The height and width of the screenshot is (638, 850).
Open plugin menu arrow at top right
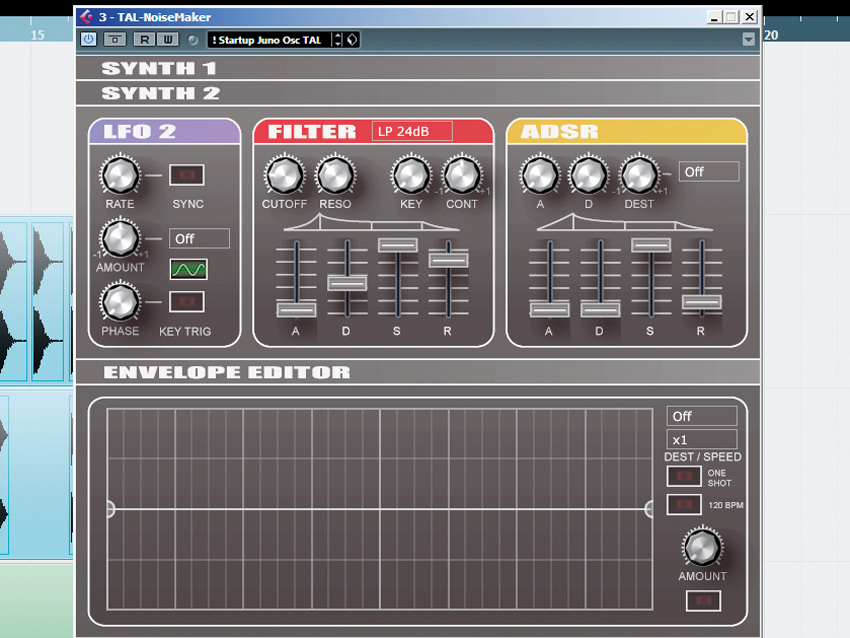pos(749,40)
